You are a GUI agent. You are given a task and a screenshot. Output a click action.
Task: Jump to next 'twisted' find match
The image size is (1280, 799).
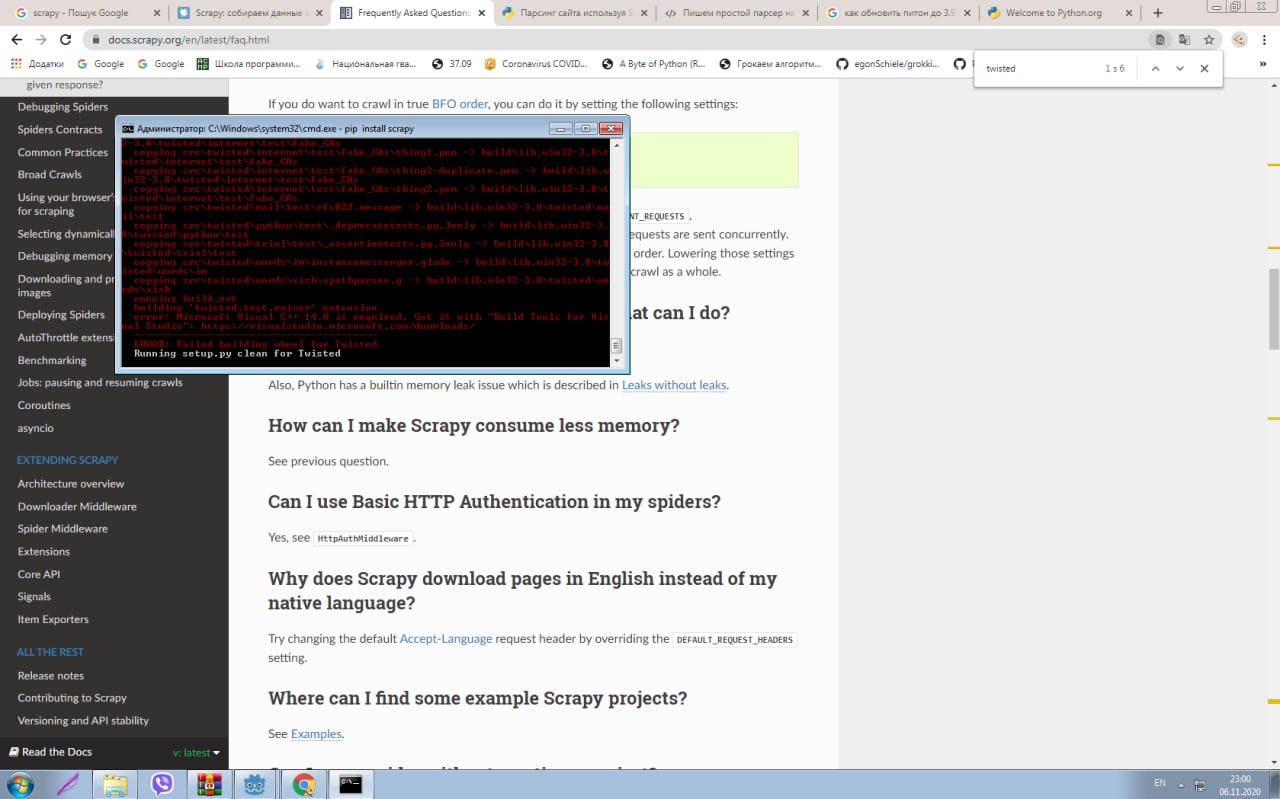coord(1180,69)
